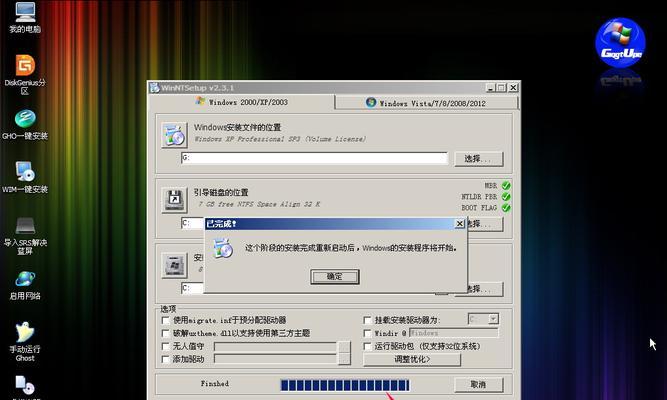Viewport: 667px width, 400px height.
Task: Click the WinNTSetup title bar icon
Action: click(154, 88)
